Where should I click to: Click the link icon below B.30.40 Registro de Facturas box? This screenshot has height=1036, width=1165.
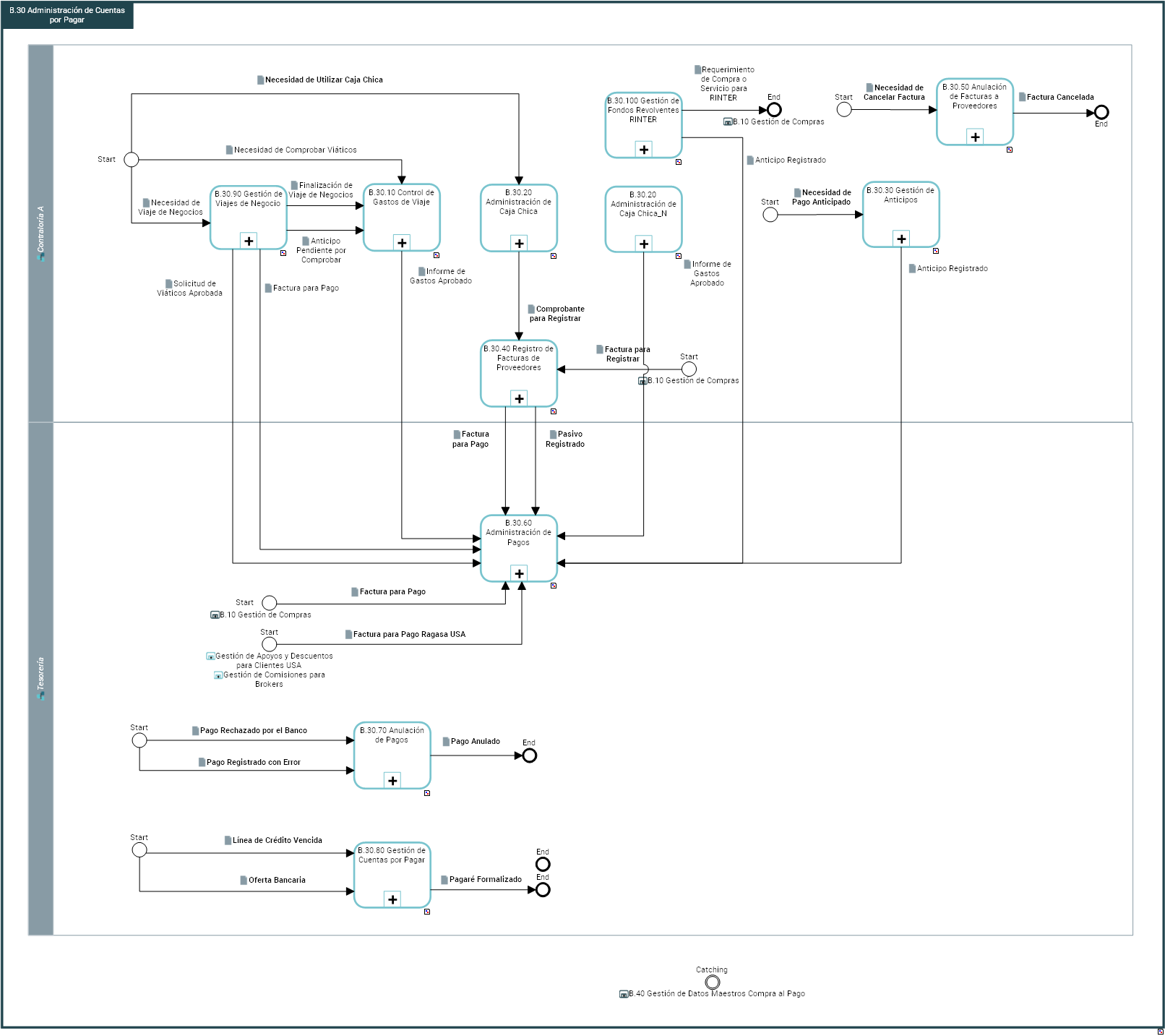pyautogui.click(x=554, y=411)
